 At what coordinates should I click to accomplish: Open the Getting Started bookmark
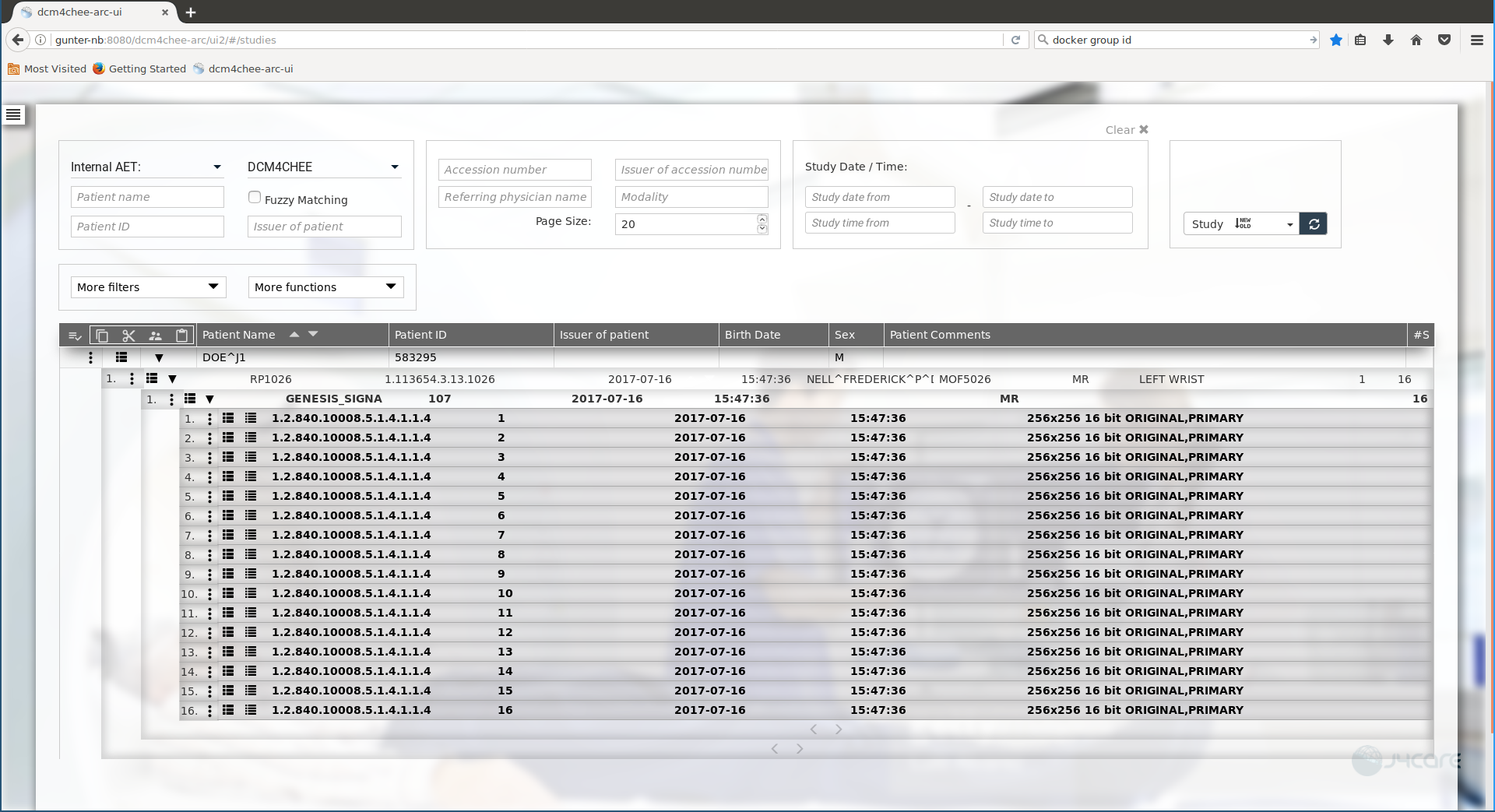[x=139, y=69]
